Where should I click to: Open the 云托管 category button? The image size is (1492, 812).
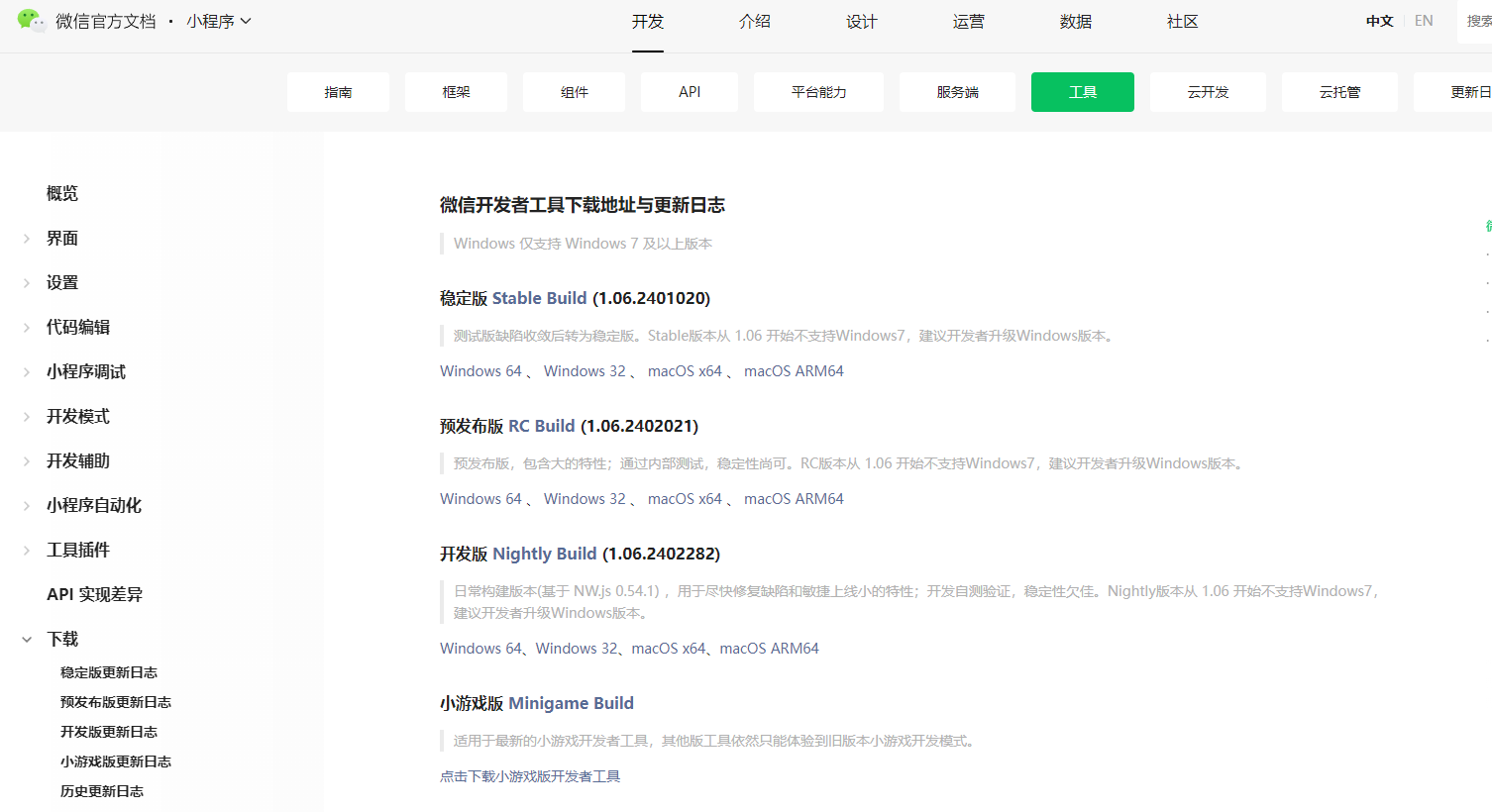1339,92
